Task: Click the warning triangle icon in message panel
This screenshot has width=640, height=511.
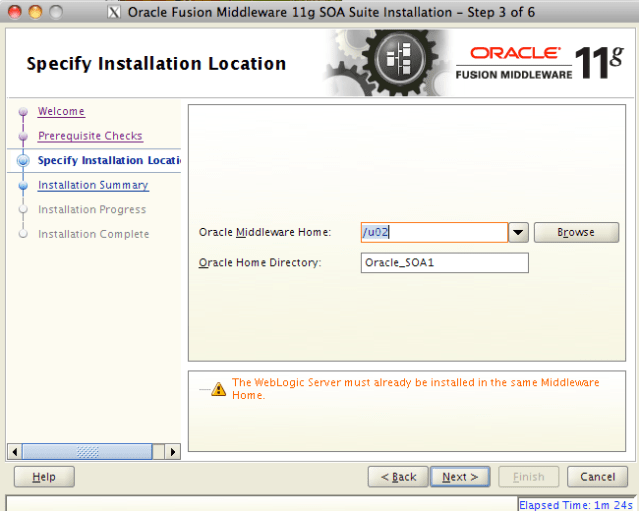Action: pos(218,389)
